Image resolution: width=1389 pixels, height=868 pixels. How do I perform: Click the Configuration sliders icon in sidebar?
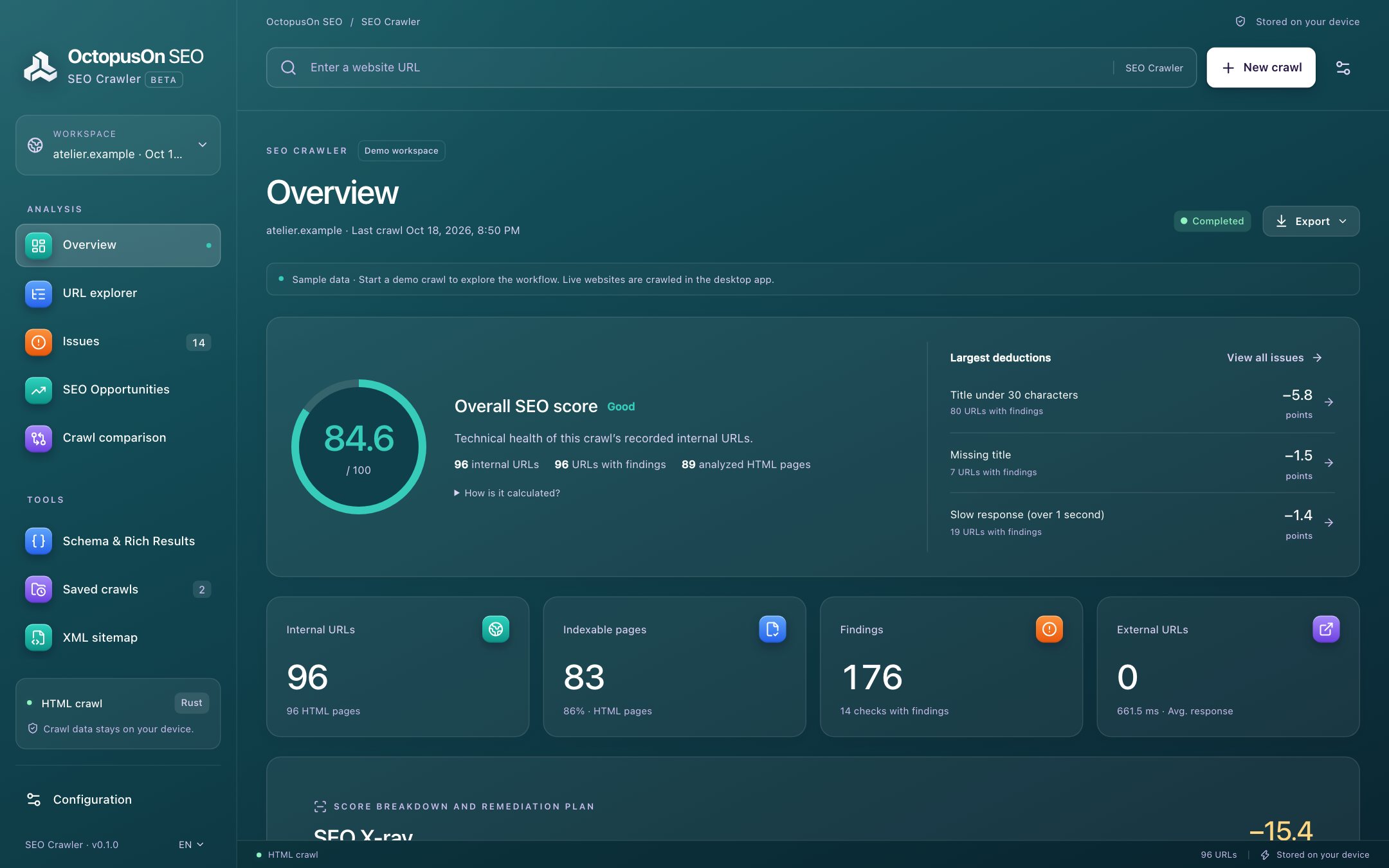click(33, 799)
